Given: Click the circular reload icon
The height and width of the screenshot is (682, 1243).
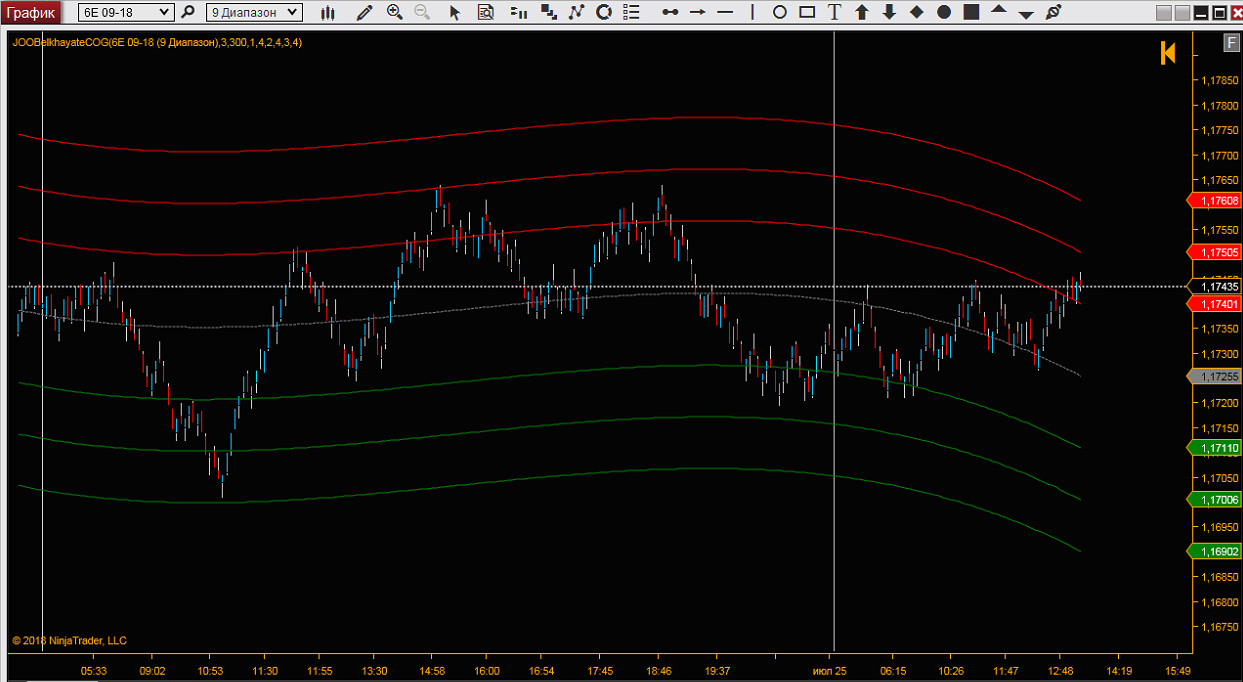Looking at the screenshot, I should (x=603, y=12).
